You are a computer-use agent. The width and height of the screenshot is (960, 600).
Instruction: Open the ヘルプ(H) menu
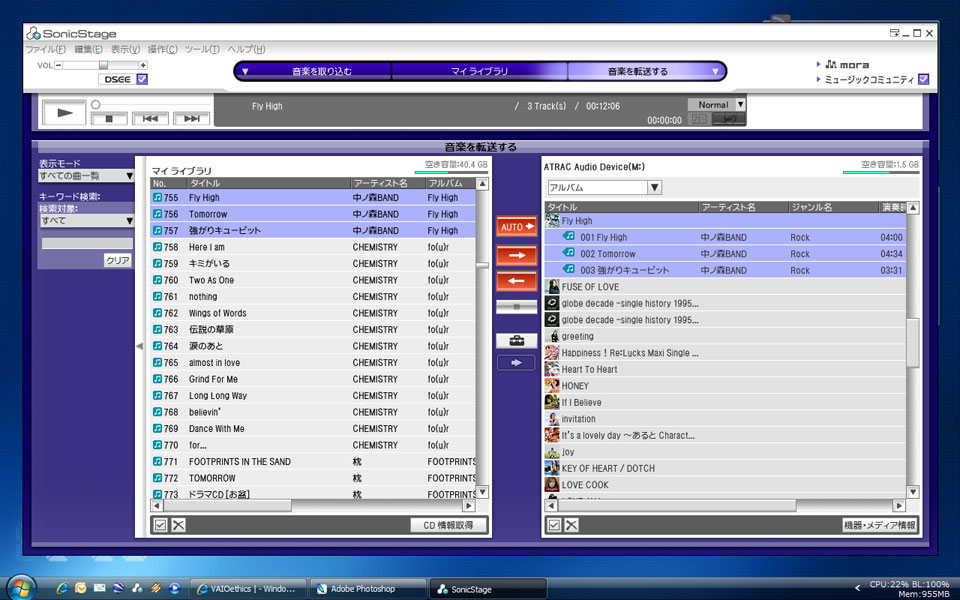point(247,49)
